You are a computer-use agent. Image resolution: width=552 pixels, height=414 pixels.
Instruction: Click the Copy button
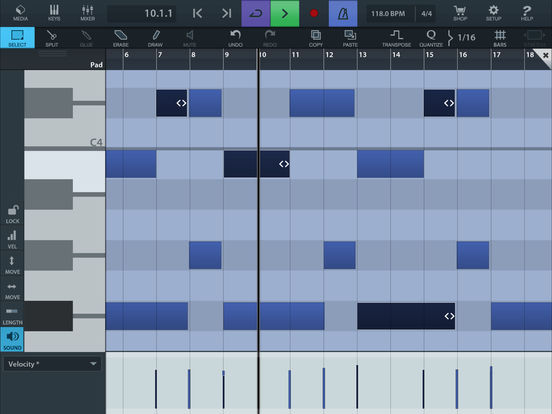tap(315, 38)
